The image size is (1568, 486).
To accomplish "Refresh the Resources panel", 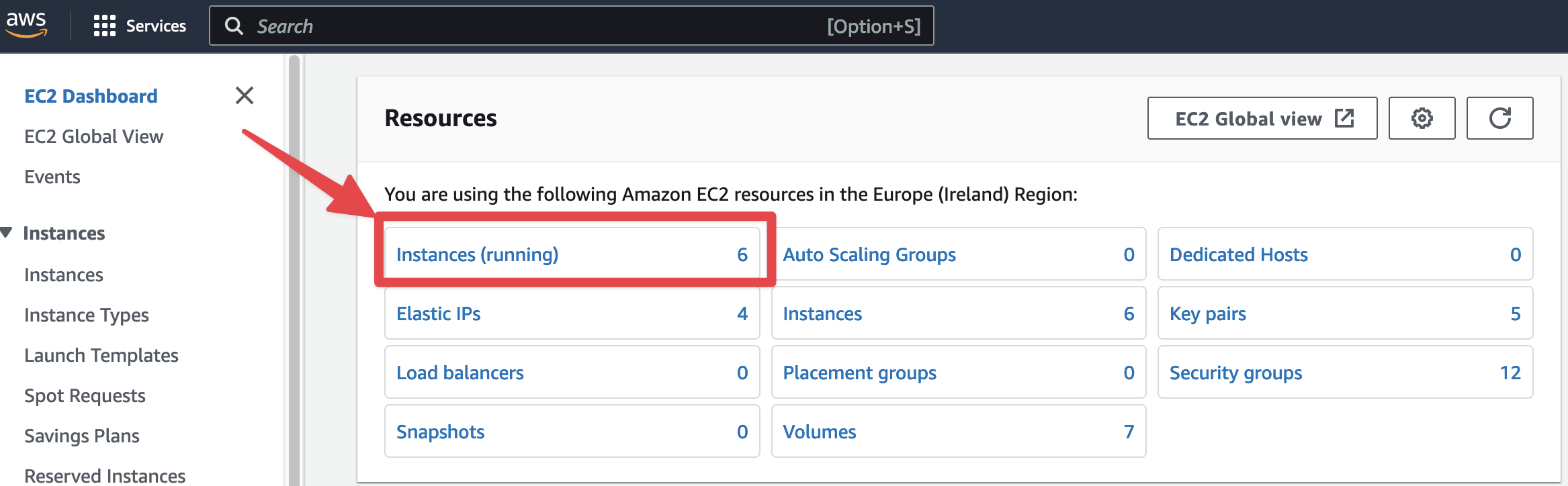I will (x=1500, y=118).
